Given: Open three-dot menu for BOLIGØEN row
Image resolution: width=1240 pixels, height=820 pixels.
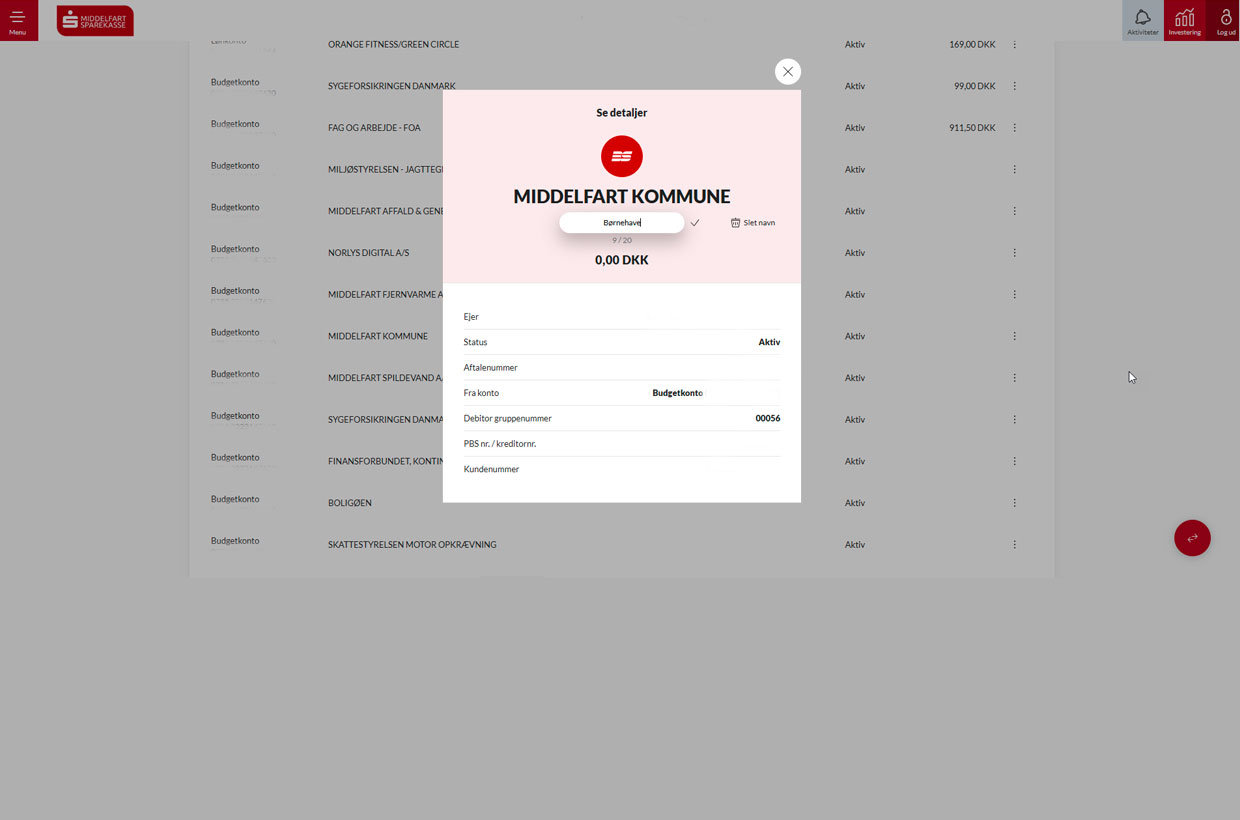Looking at the screenshot, I should click(x=1015, y=503).
